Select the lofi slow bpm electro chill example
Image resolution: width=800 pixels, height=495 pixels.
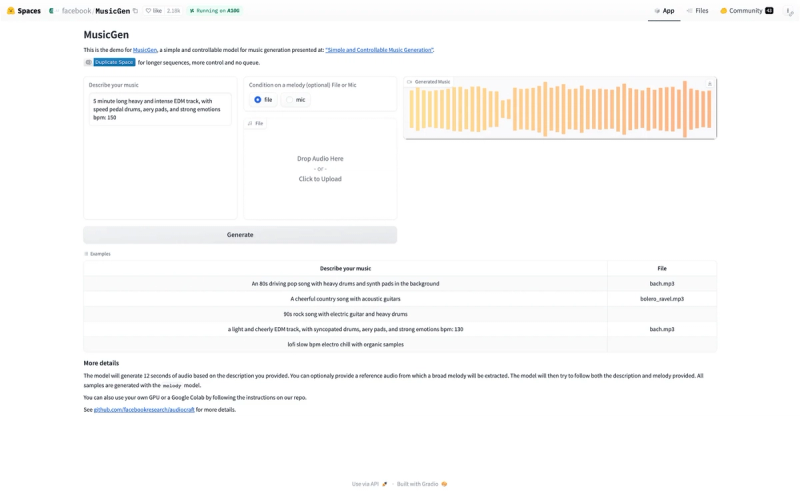pyautogui.click(x=345, y=344)
